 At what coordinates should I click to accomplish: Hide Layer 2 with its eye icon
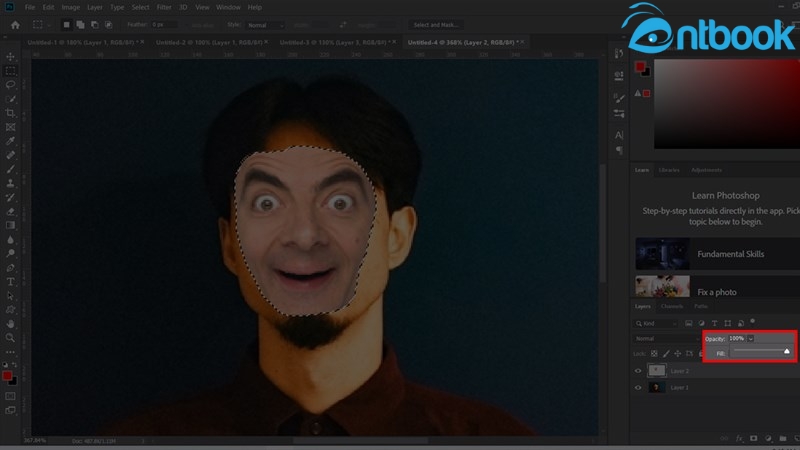(x=638, y=371)
